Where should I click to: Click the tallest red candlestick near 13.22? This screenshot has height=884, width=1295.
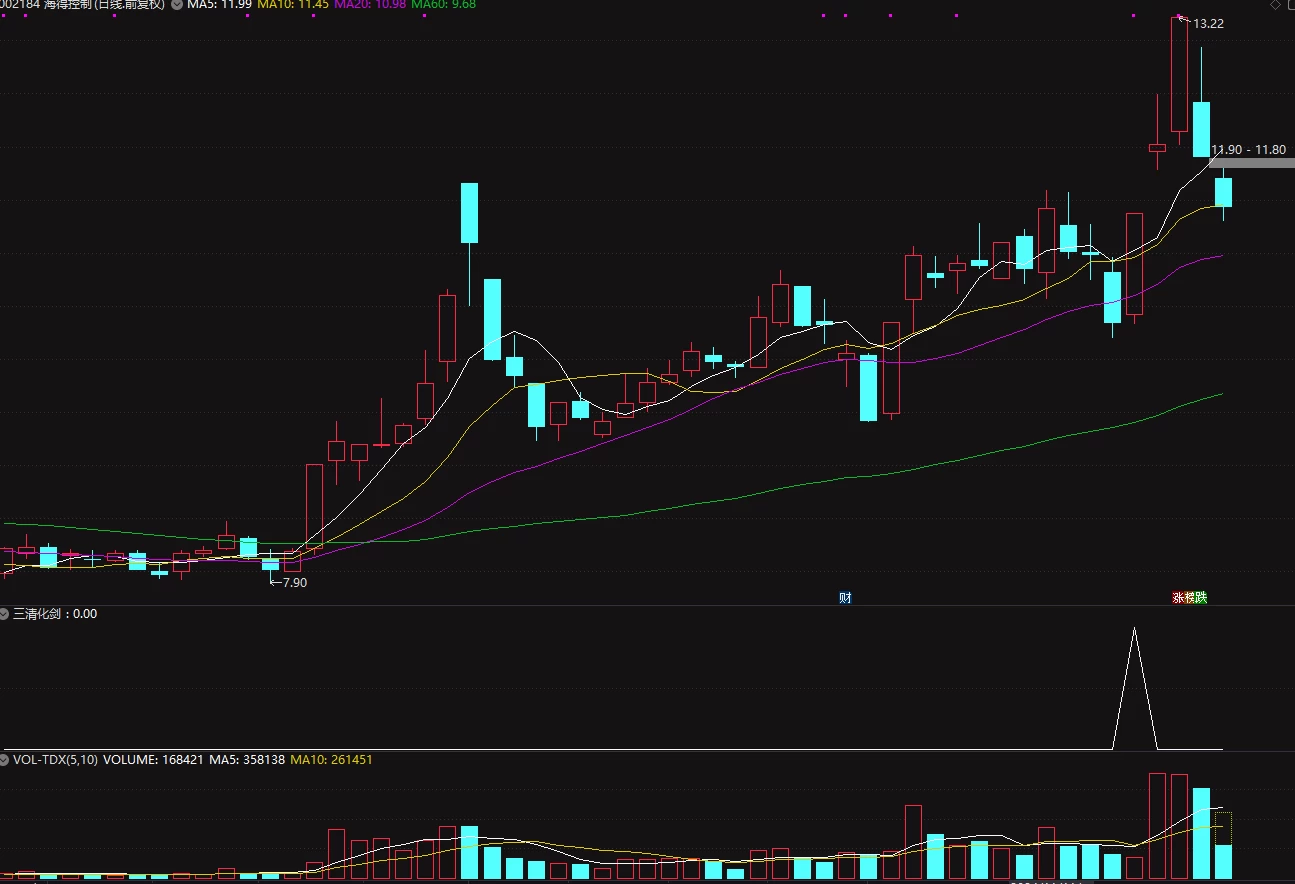pos(1179,75)
